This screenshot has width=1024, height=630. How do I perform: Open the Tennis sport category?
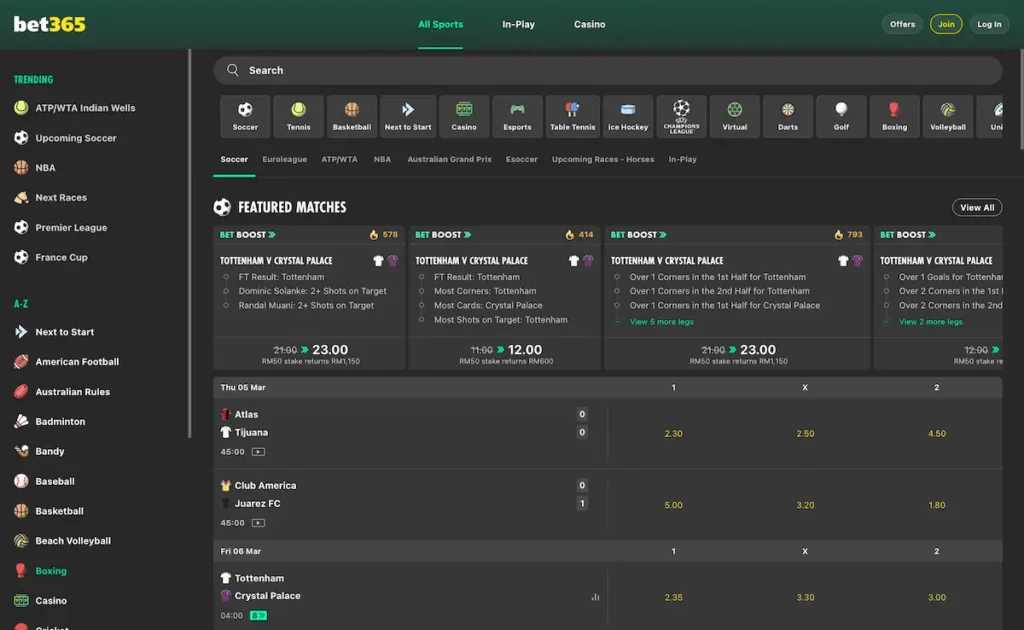(297, 115)
